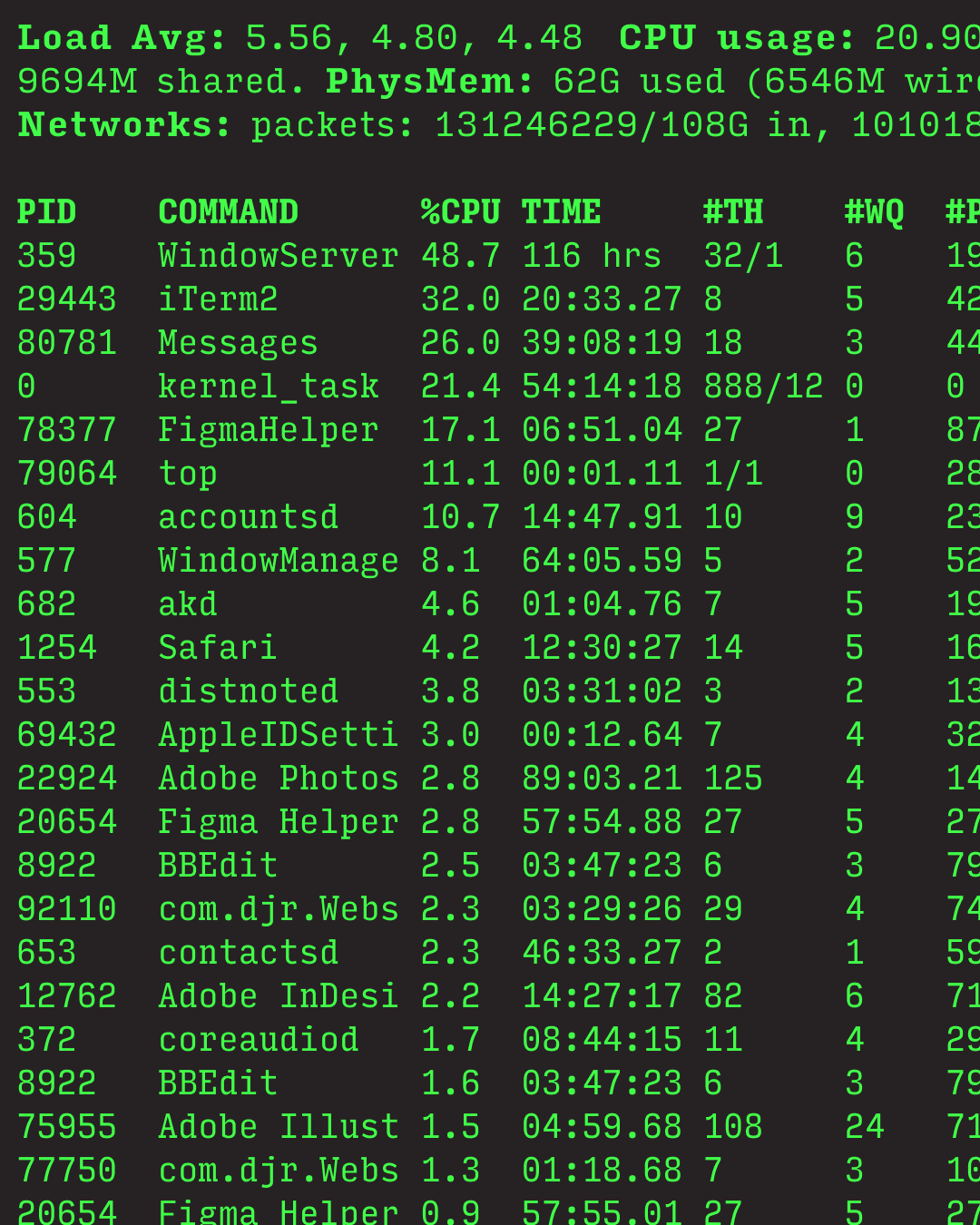Click the Messages command entry
The height and width of the screenshot is (1225, 980).
[238, 343]
